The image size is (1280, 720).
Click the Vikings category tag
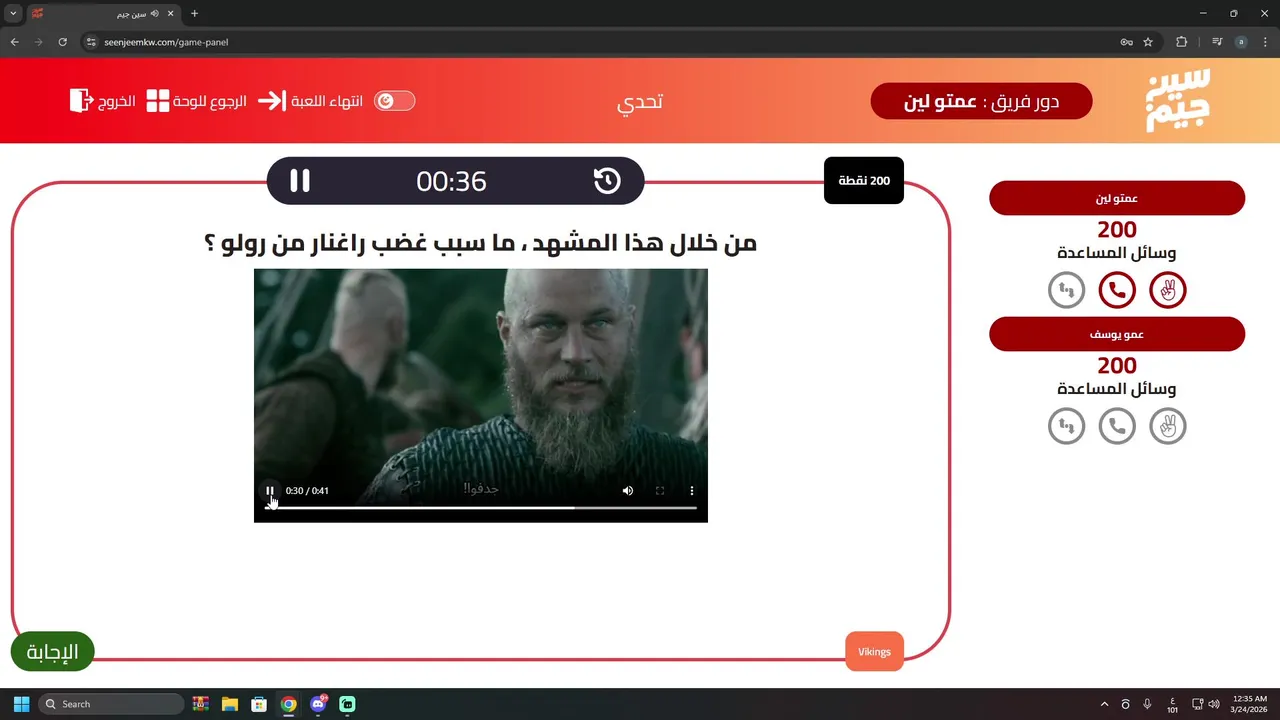pyautogui.click(x=874, y=652)
